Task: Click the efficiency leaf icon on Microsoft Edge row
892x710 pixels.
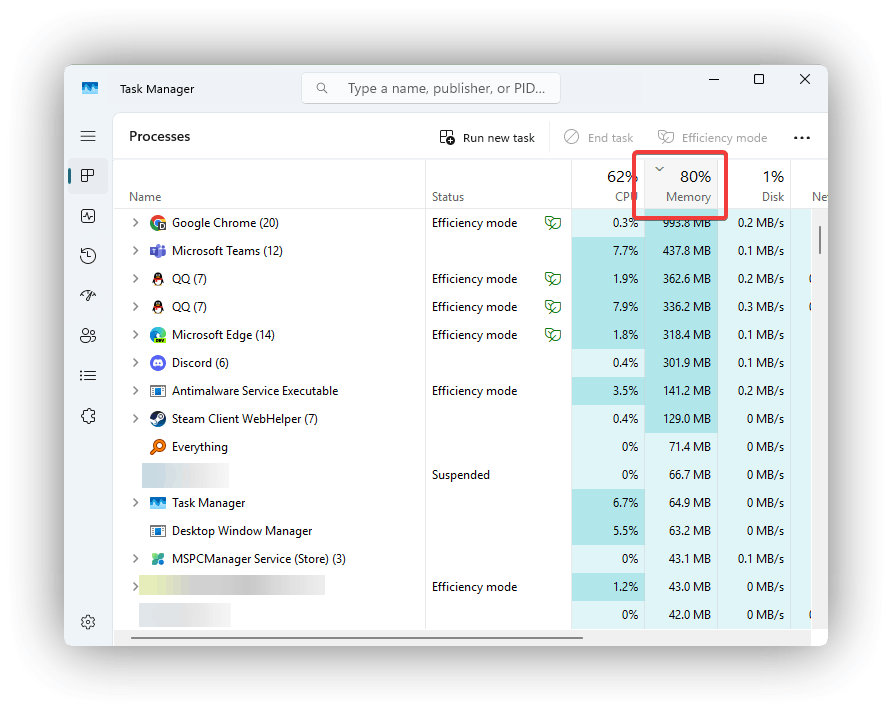Action: click(553, 335)
